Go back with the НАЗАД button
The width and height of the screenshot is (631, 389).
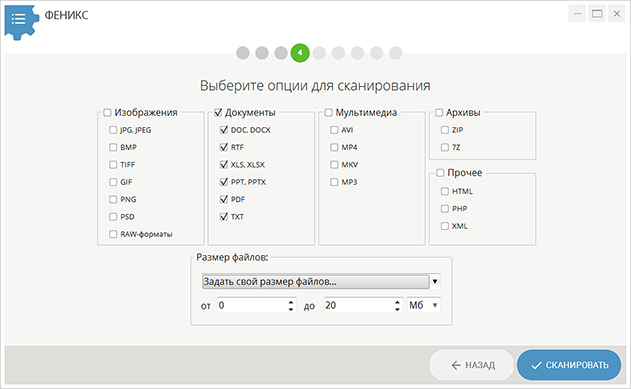[x=472, y=365]
